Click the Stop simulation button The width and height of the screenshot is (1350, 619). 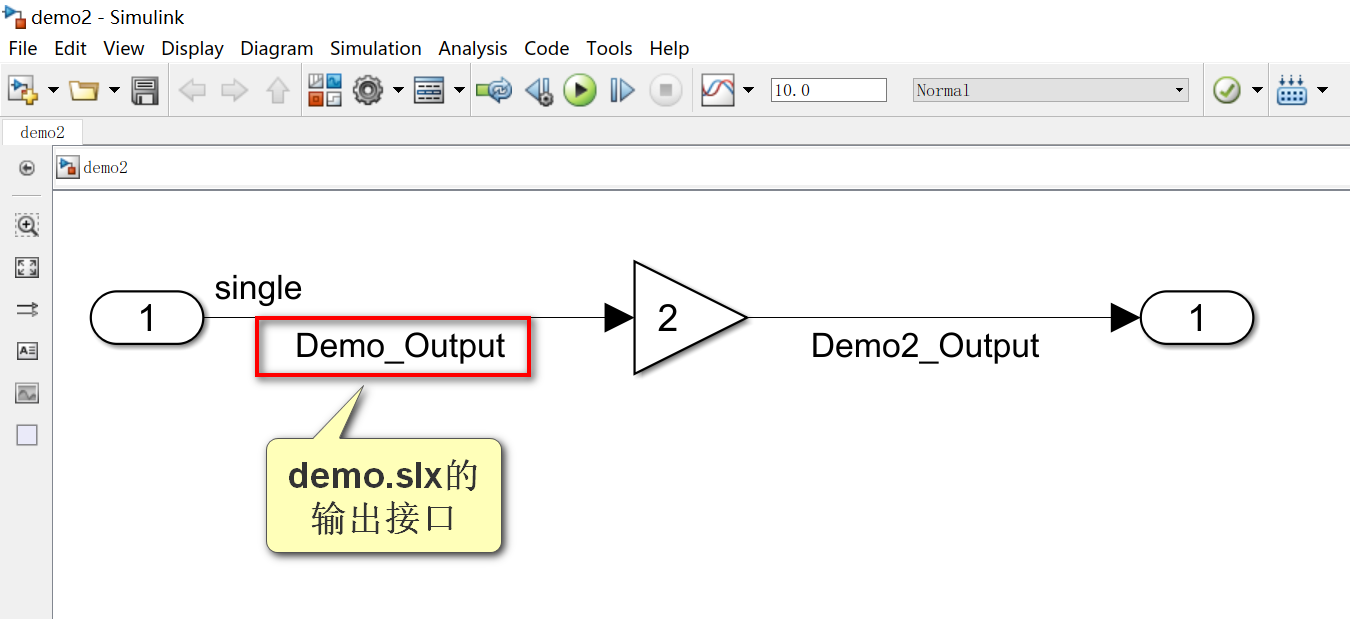point(666,91)
